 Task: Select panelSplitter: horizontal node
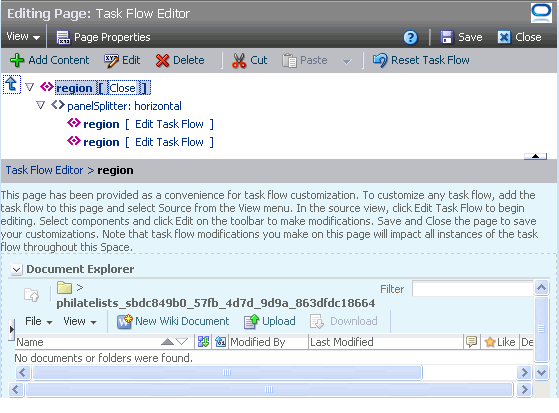coord(124,106)
